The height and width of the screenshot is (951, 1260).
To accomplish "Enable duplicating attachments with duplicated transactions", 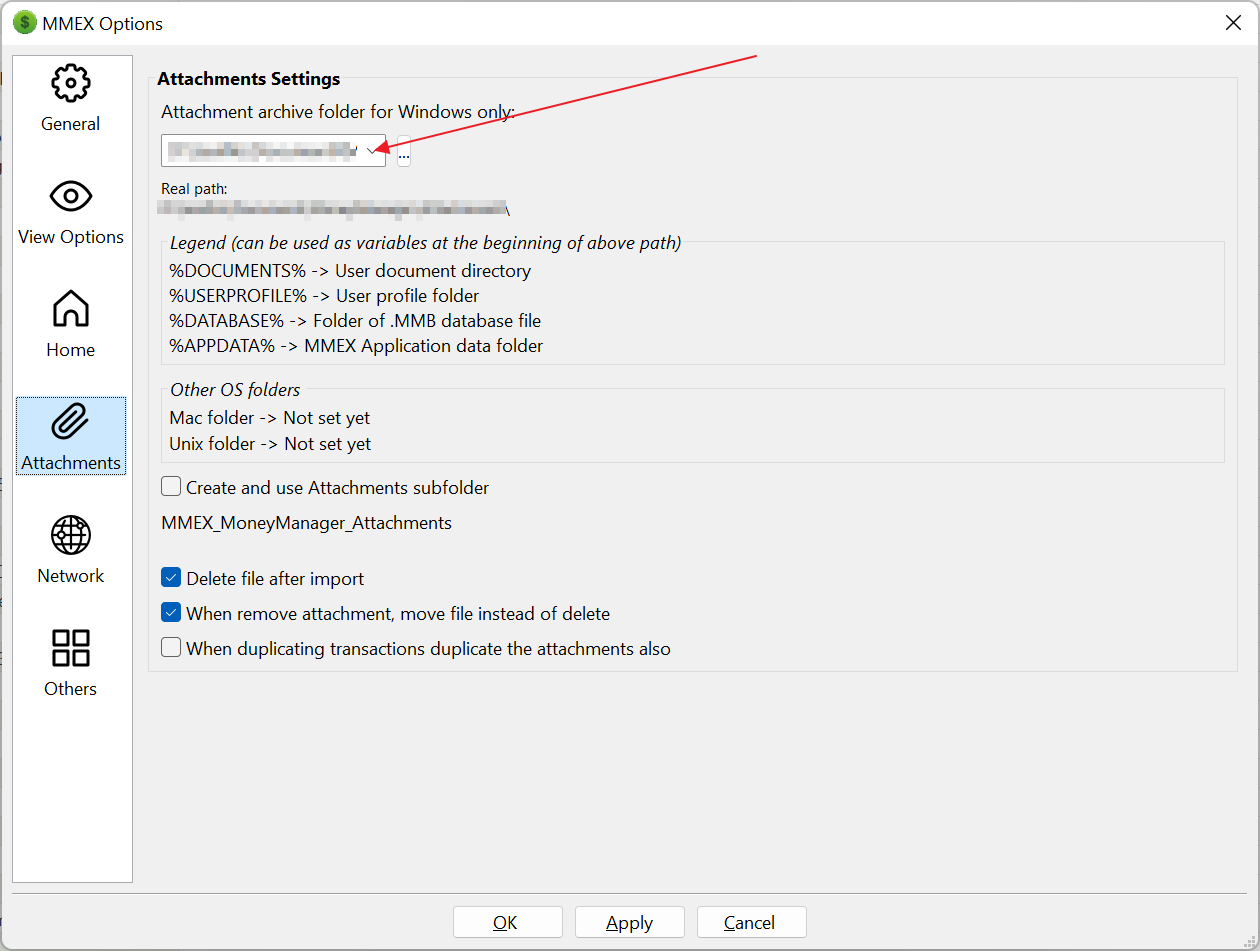I will pos(171,646).
